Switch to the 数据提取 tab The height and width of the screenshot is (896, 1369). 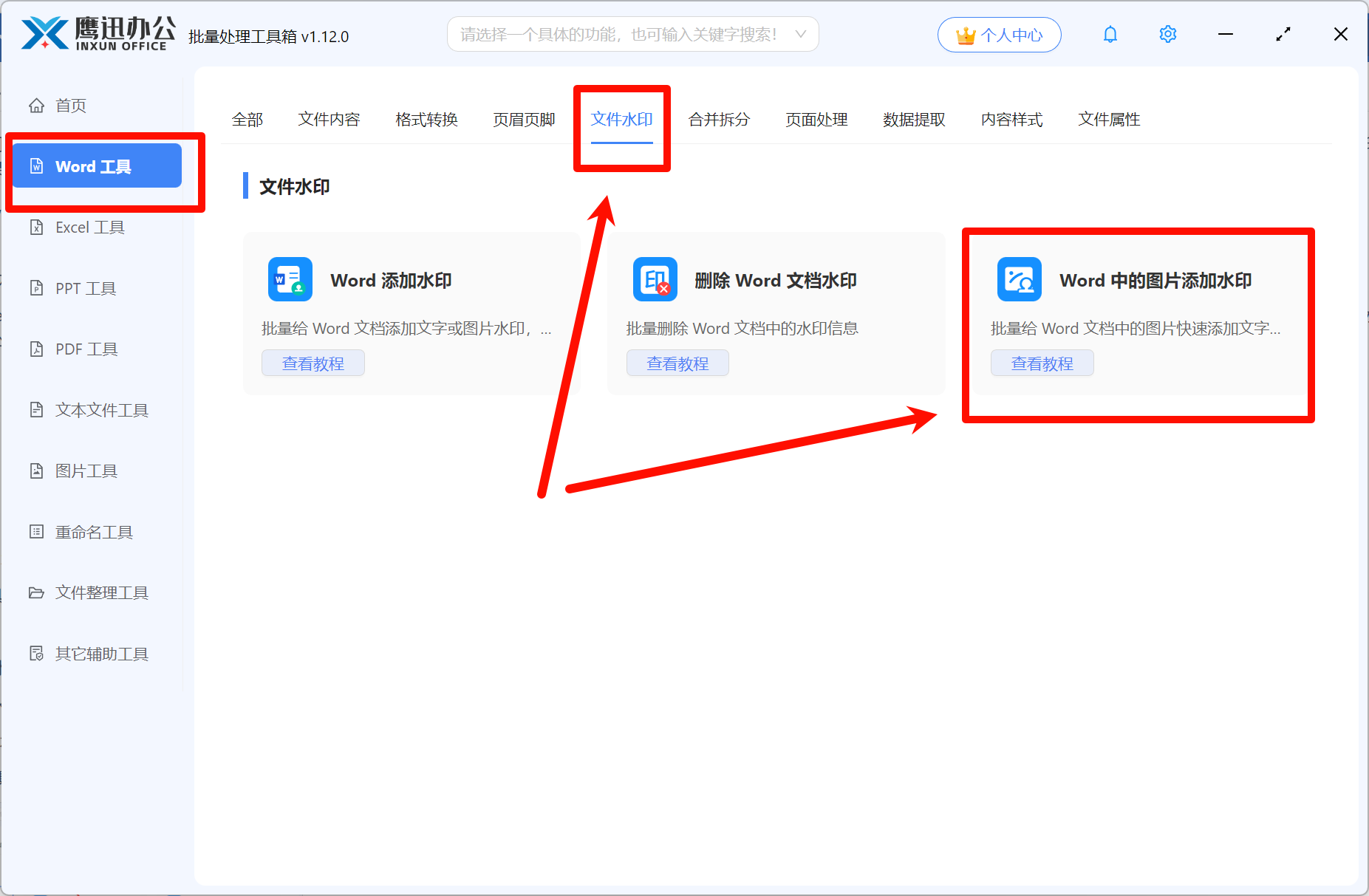[914, 119]
